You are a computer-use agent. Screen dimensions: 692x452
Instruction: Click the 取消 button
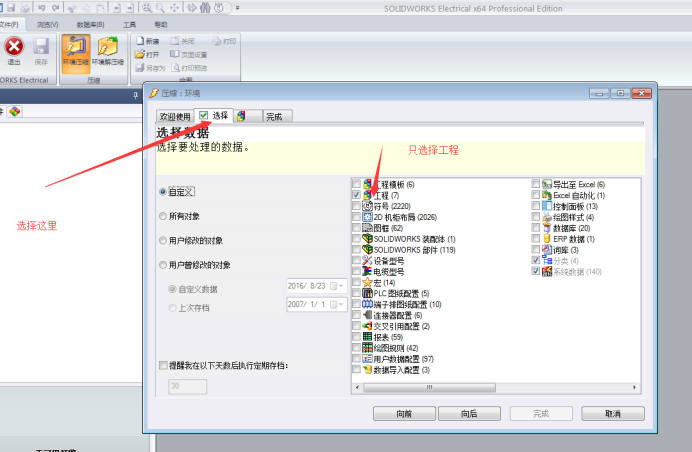click(613, 414)
